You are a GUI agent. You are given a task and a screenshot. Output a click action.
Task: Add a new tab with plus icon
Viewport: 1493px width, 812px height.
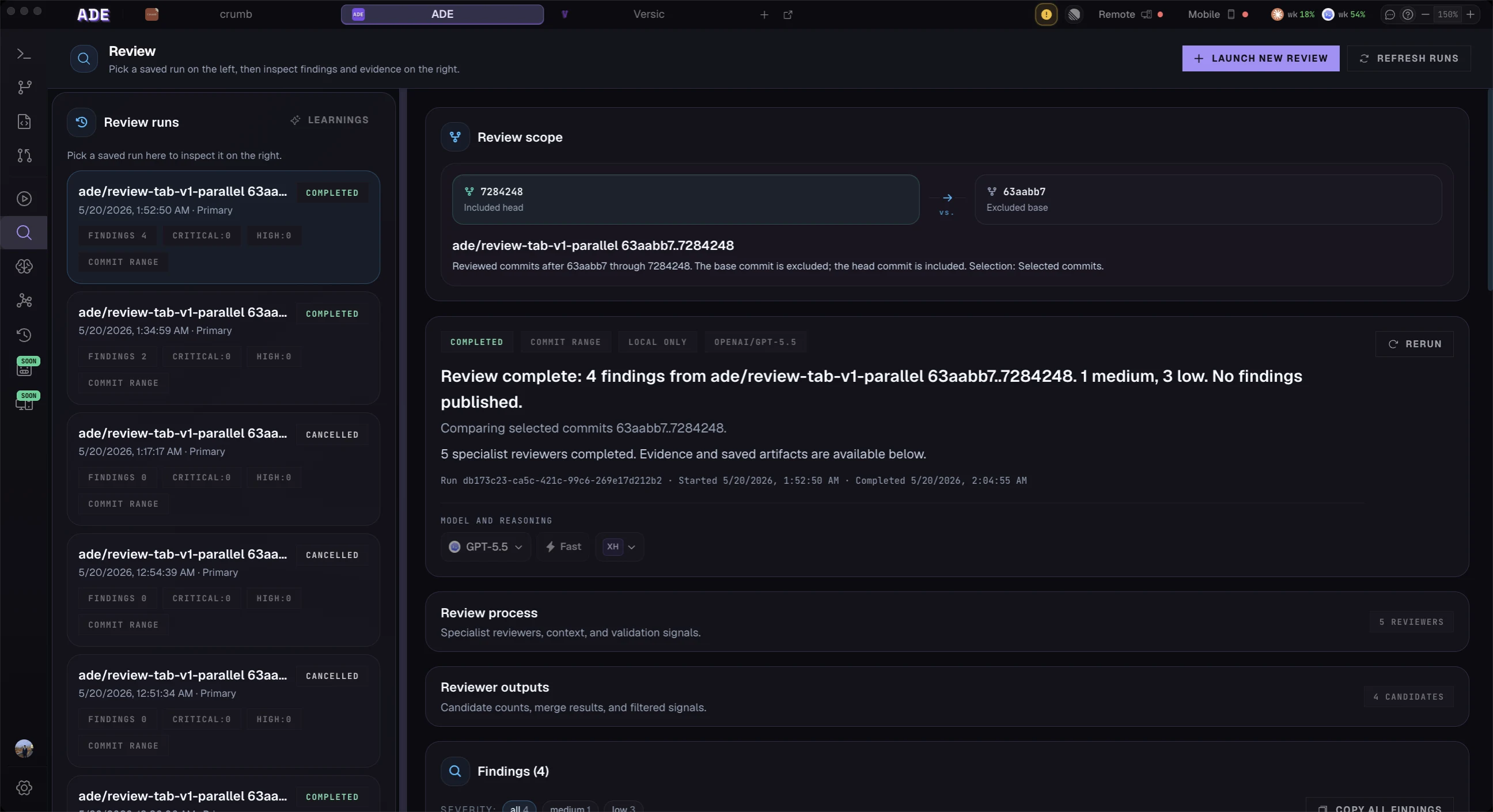pyautogui.click(x=764, y=15)
